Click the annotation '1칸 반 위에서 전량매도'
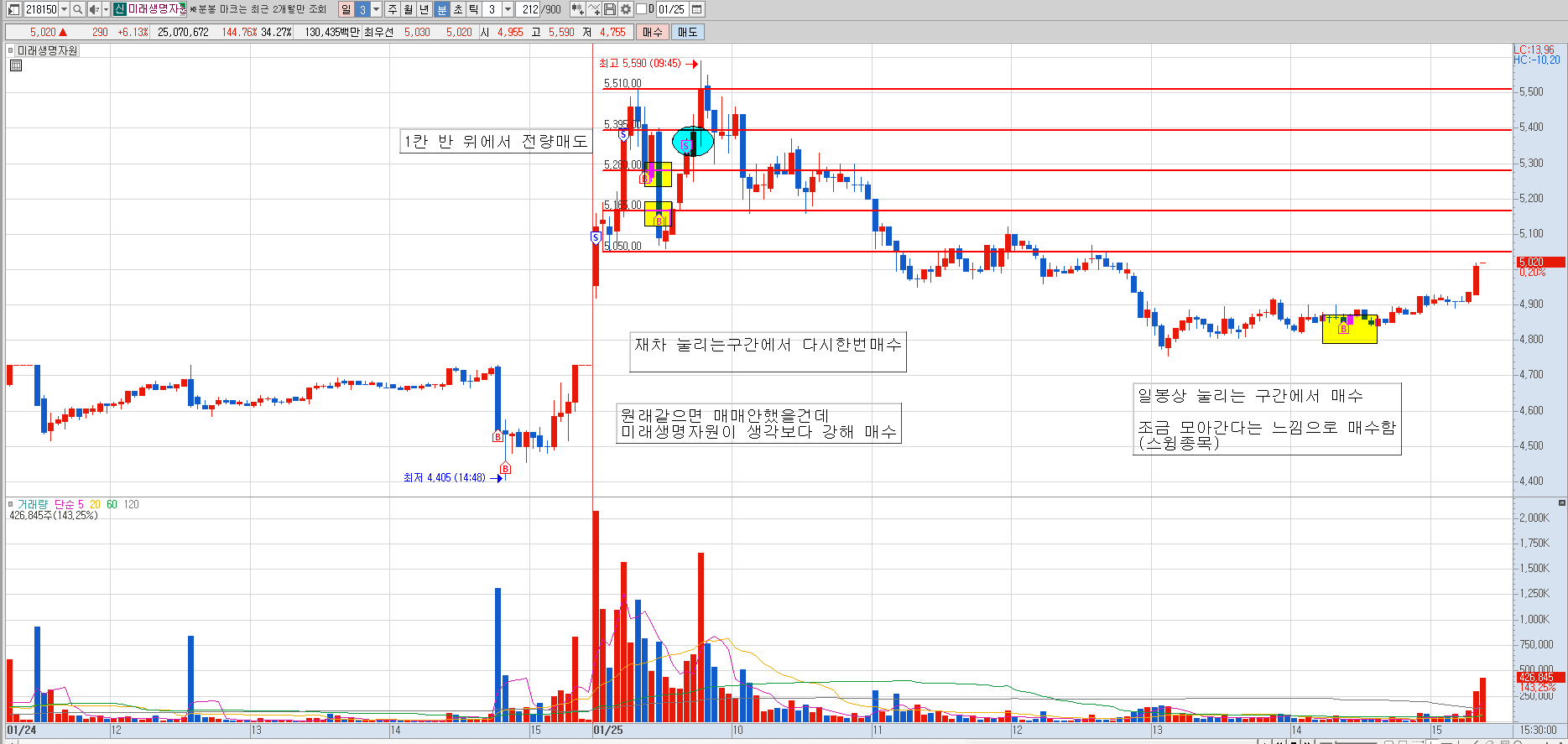 (496, 141)
